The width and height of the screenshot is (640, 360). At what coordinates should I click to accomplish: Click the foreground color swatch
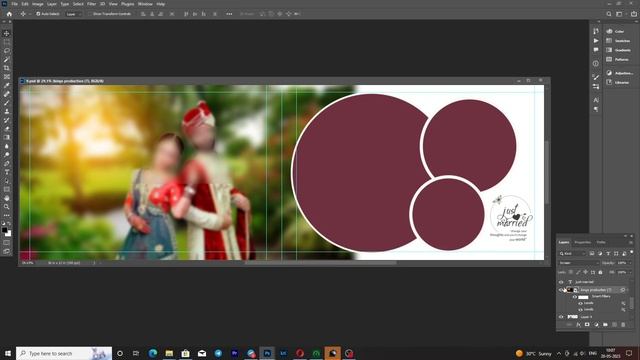pyautogui.click(x=4, y=230)
